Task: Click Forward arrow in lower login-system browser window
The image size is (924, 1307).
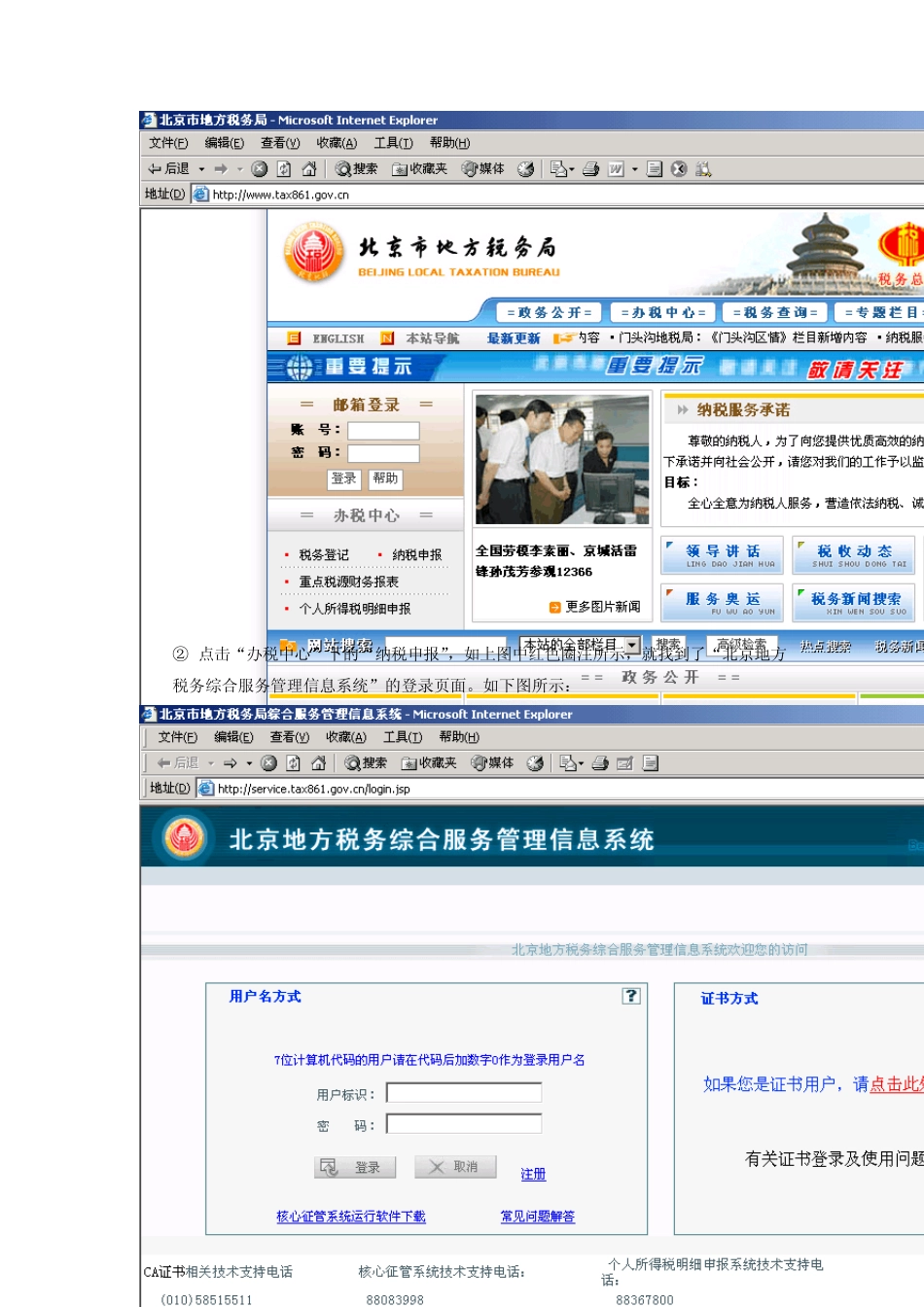Action: [x=231, y=763]
